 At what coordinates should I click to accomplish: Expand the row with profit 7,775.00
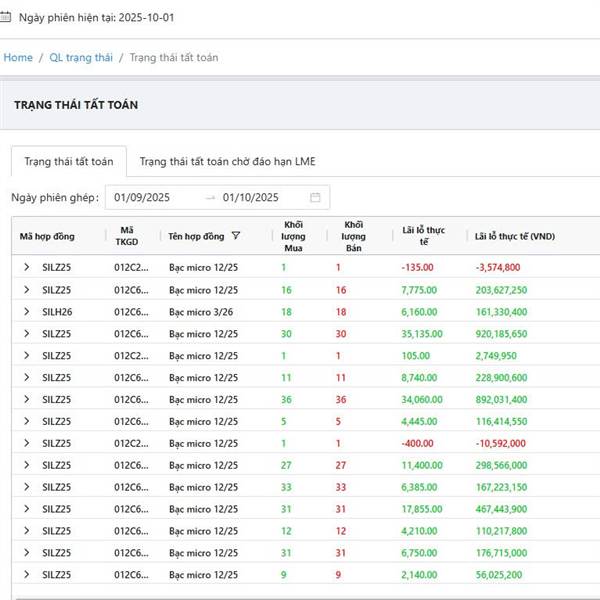(x=27, y=290)
